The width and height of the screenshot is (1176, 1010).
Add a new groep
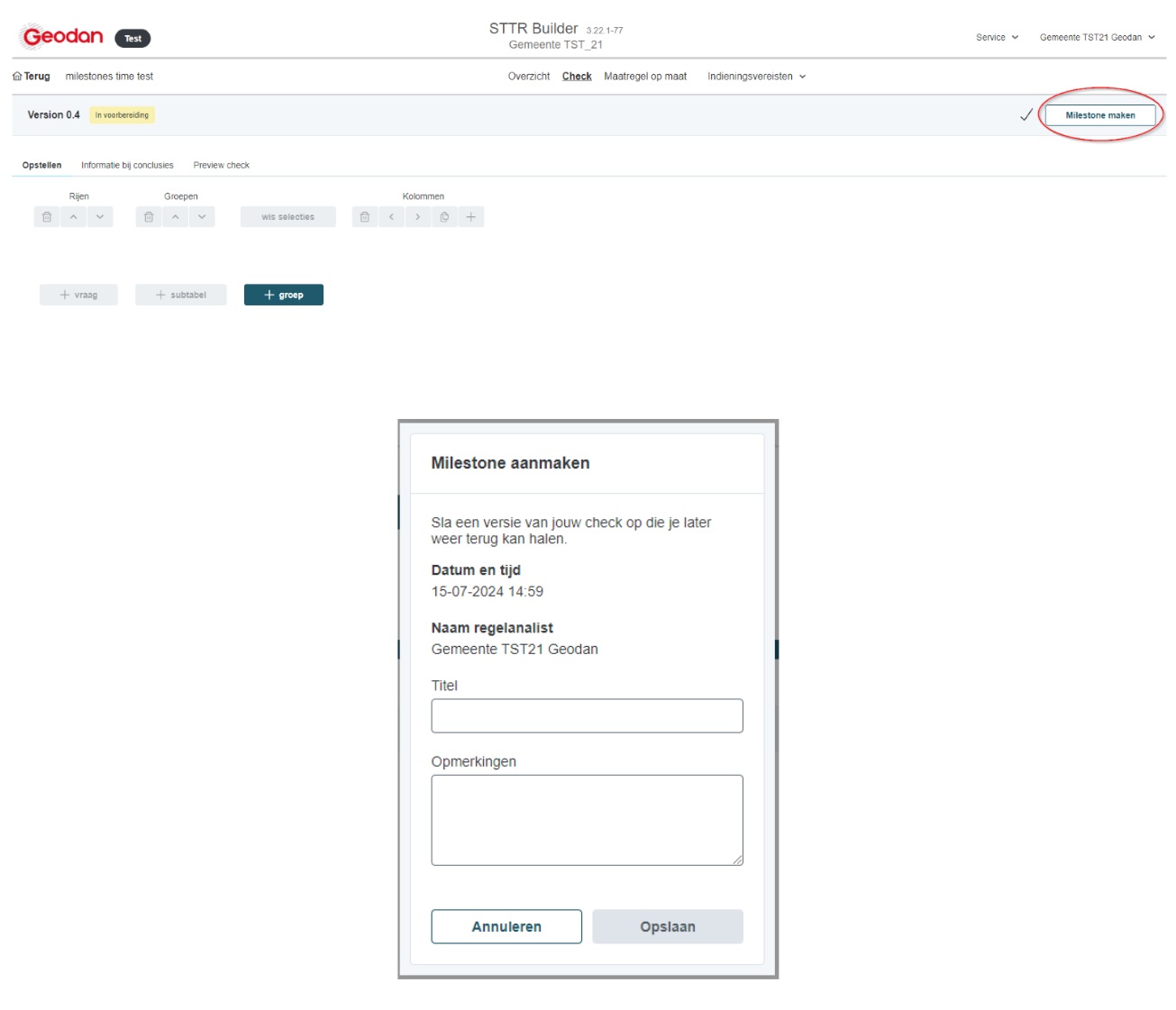(x=283, y=296)
